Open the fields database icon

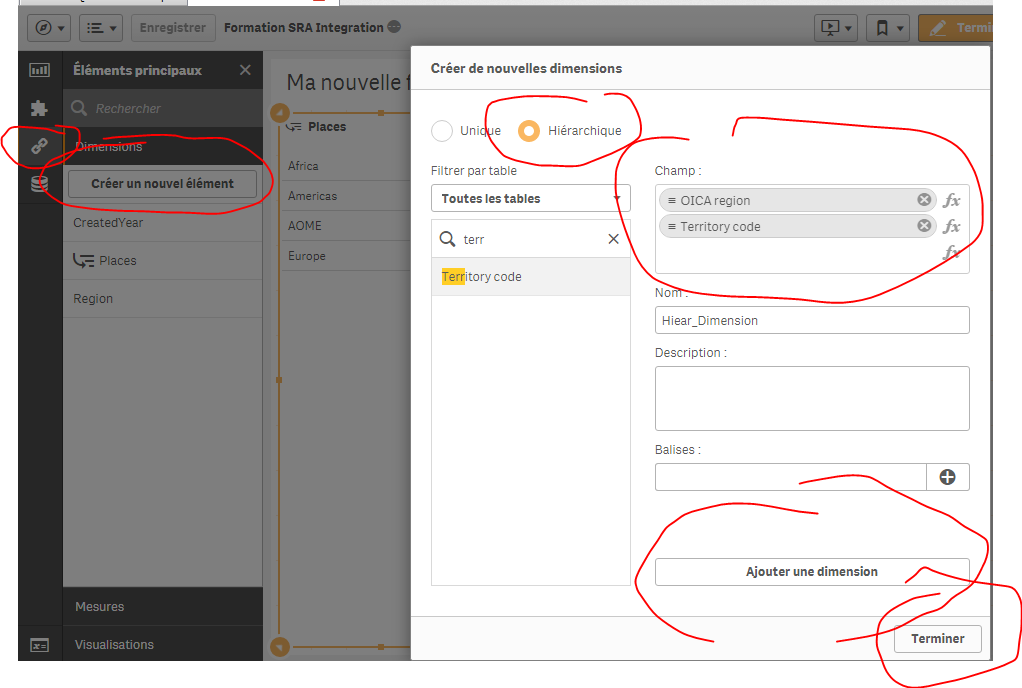(39, 184)
